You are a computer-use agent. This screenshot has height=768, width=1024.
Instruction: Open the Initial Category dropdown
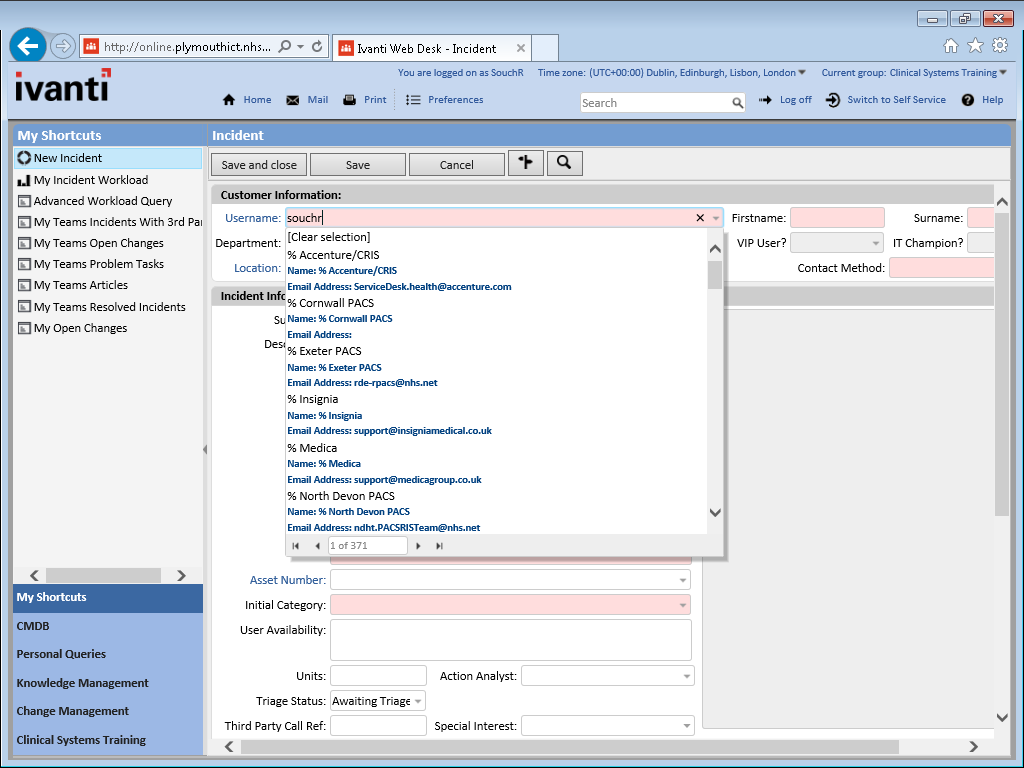(x=682, y=605)
